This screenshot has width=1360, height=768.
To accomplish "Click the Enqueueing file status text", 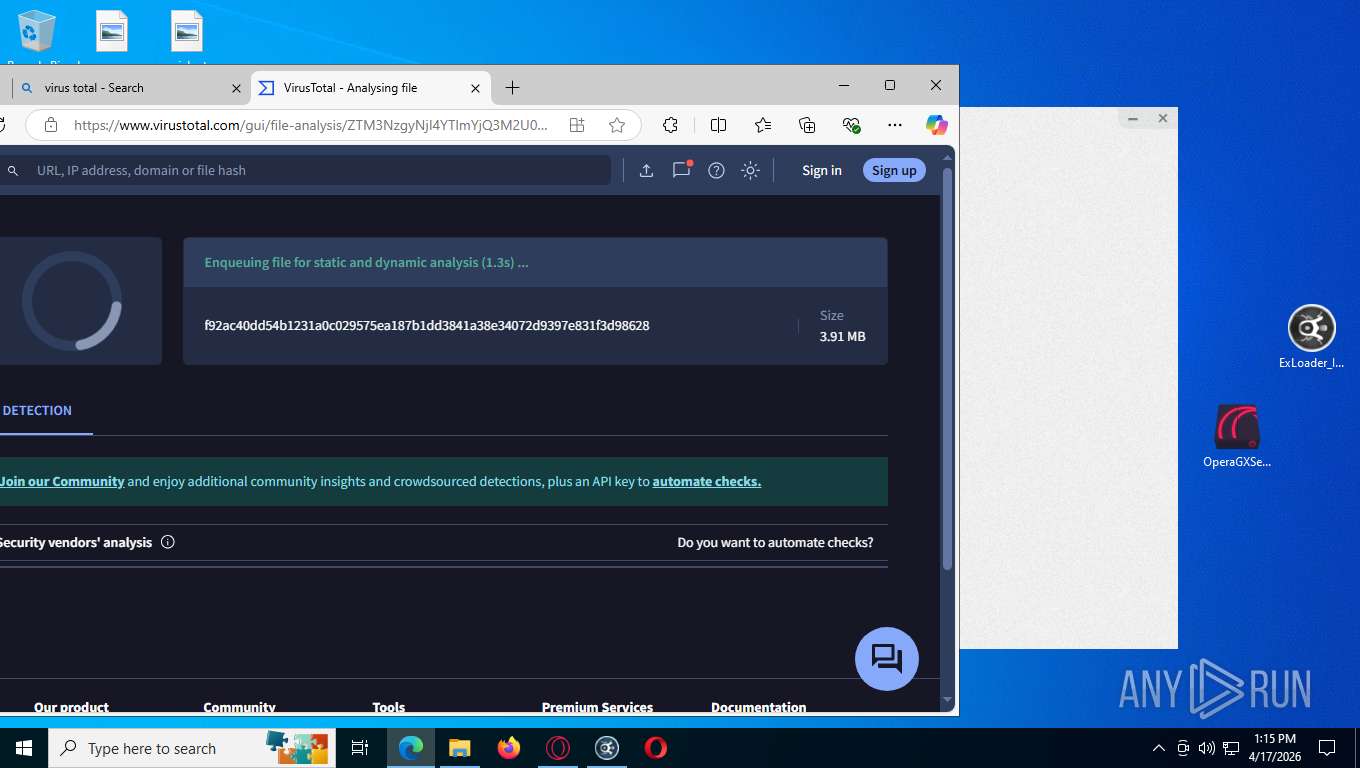I will tap(366, 262).
